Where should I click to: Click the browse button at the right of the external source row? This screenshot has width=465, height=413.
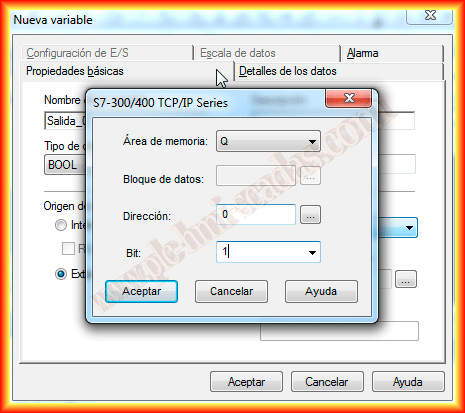pyautogui.click(x=406, y=279)
